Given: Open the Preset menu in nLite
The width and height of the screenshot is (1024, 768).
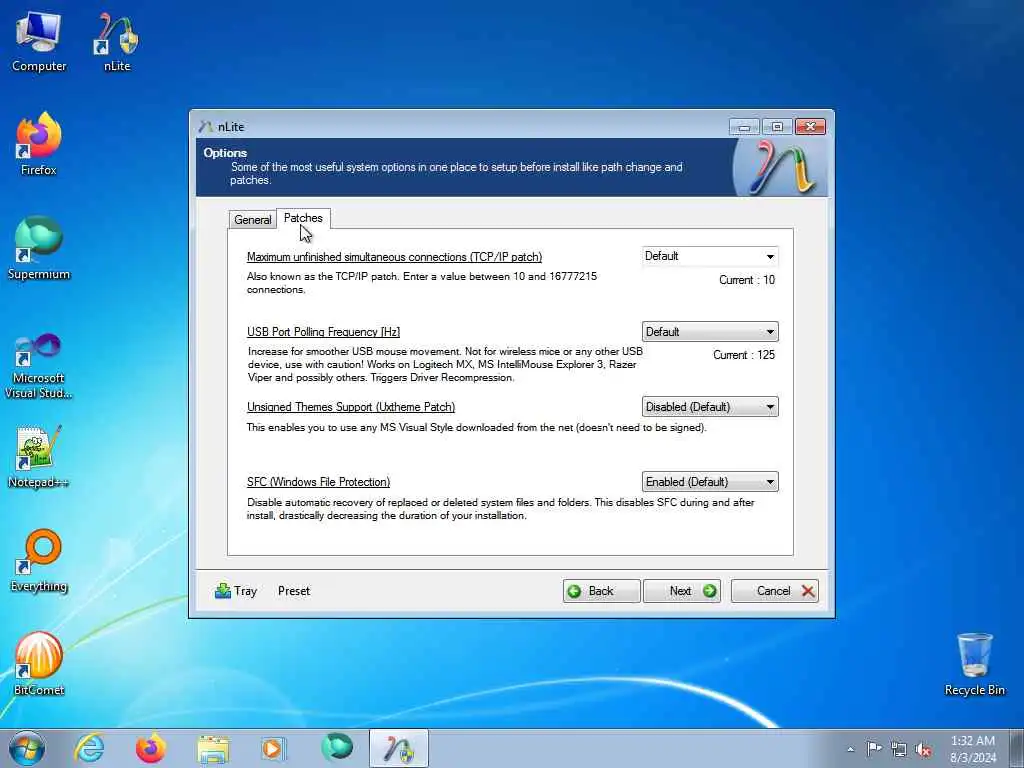Looking at the screenshot, I should point(294,591).
